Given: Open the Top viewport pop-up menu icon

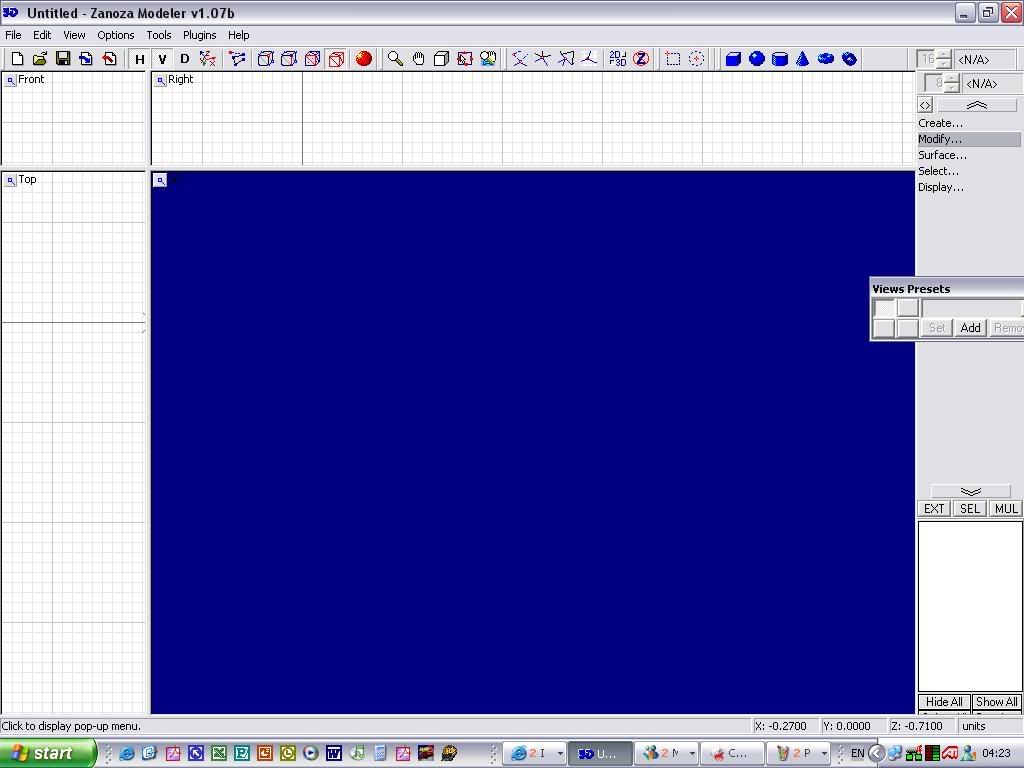Looking at the screenshot, I should tap(10, 180).
